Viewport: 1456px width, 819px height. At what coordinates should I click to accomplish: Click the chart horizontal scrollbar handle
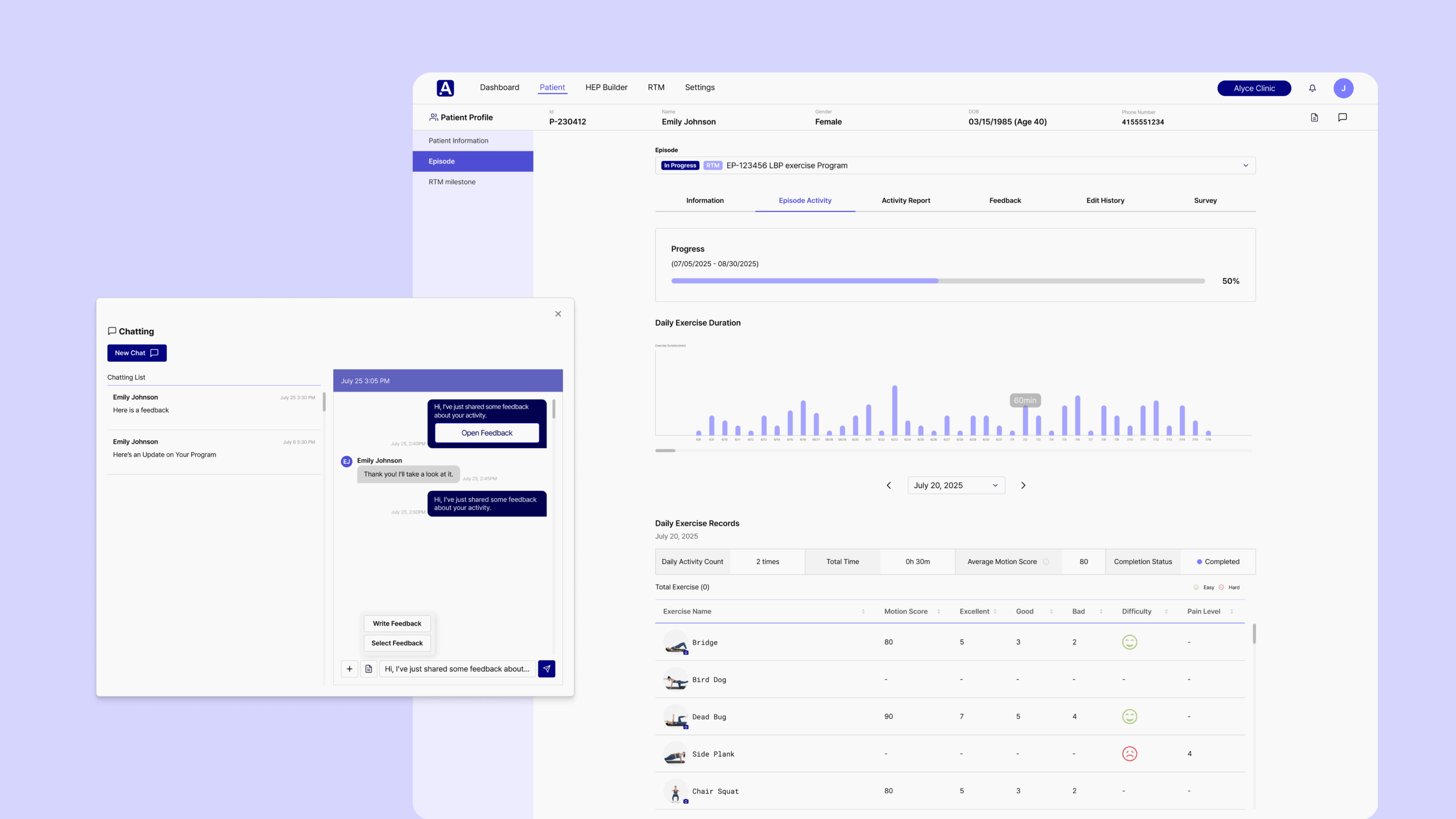click(665, 450)
